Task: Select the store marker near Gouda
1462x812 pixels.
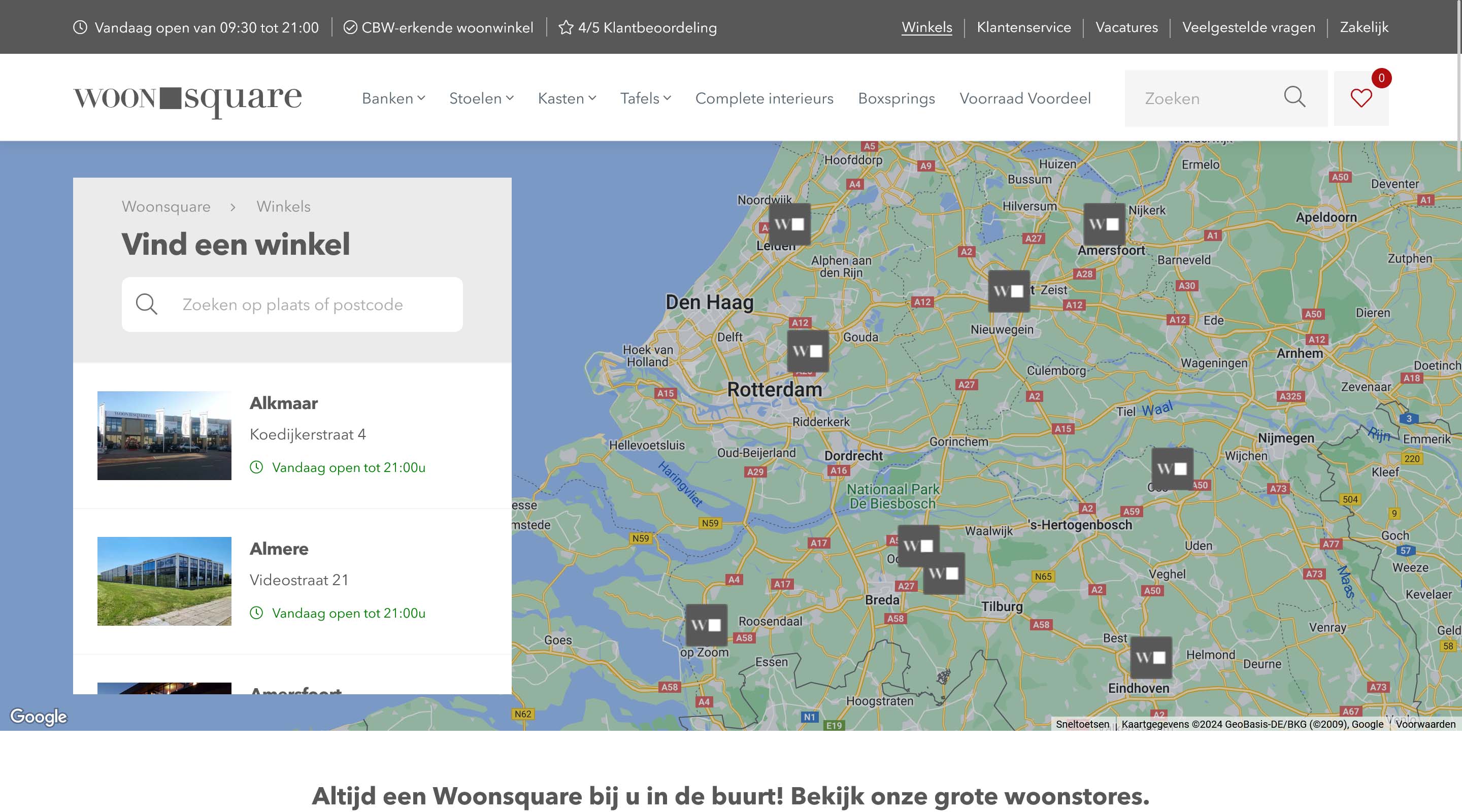Action: pos(808,351)
